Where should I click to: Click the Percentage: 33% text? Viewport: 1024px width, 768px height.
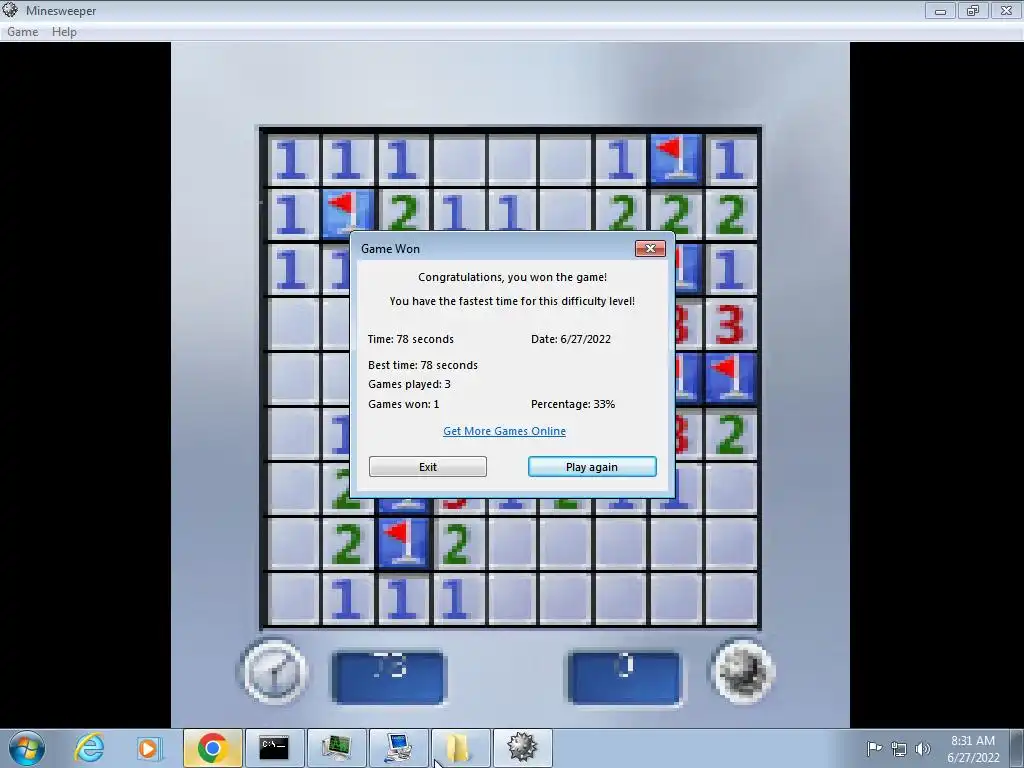click(x=573, y=404)
